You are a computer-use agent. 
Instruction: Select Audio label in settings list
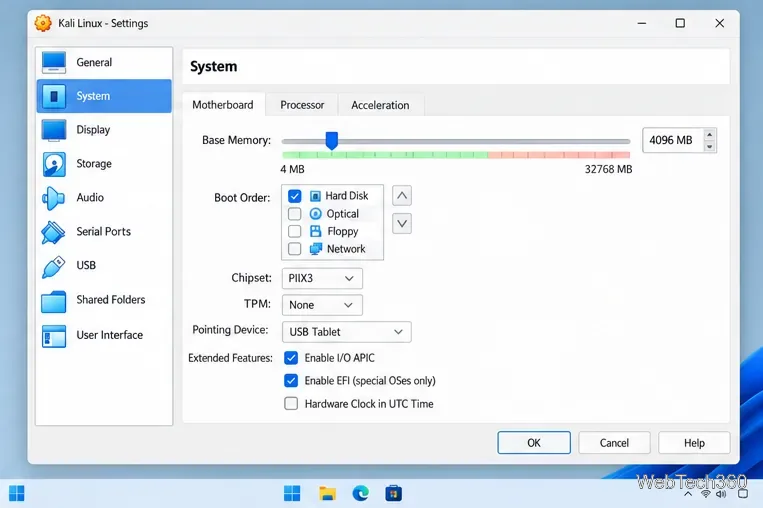point(90,198)
